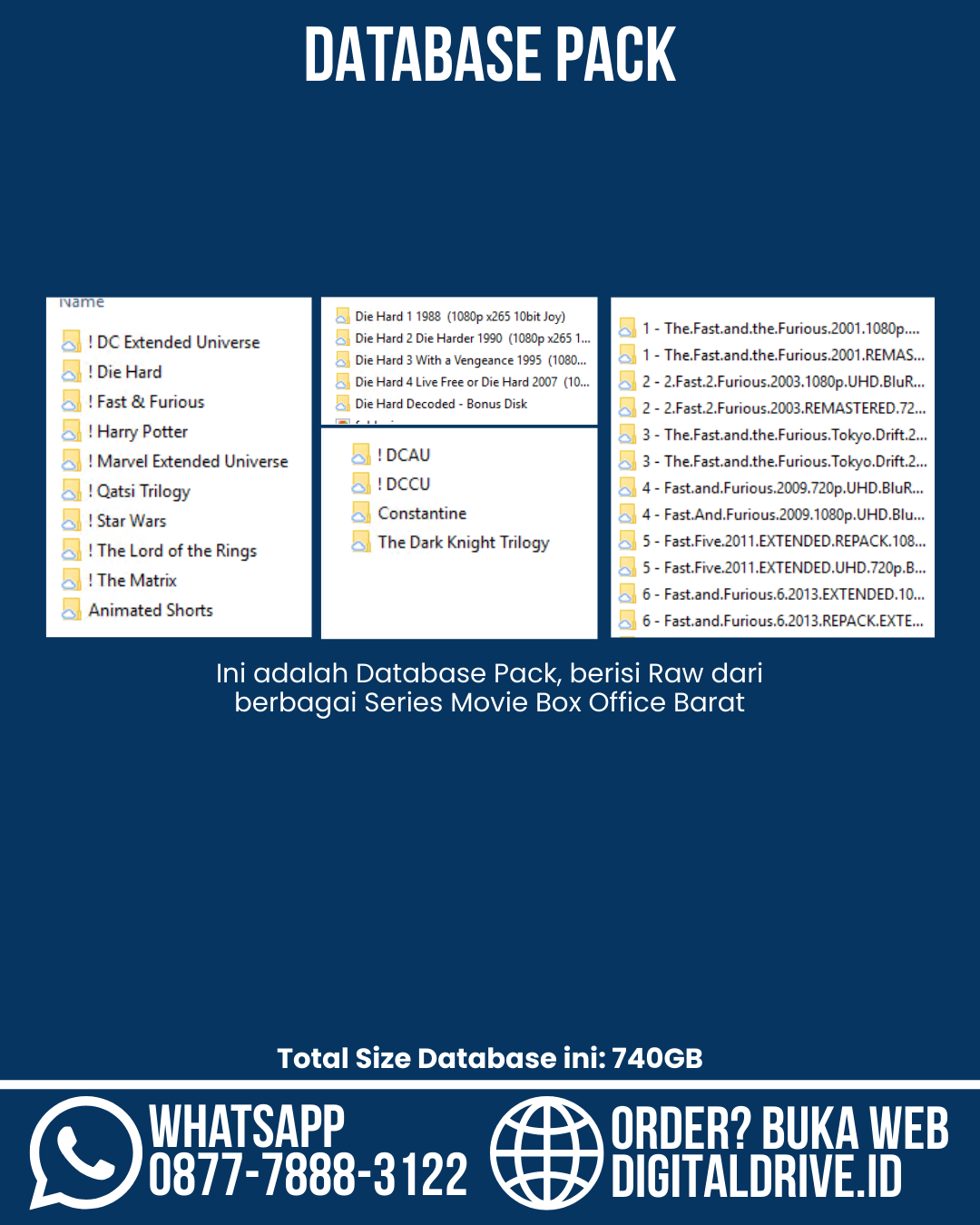Click folder icon next to DCAU
980x1225 pixels.
tap(361, 456)
